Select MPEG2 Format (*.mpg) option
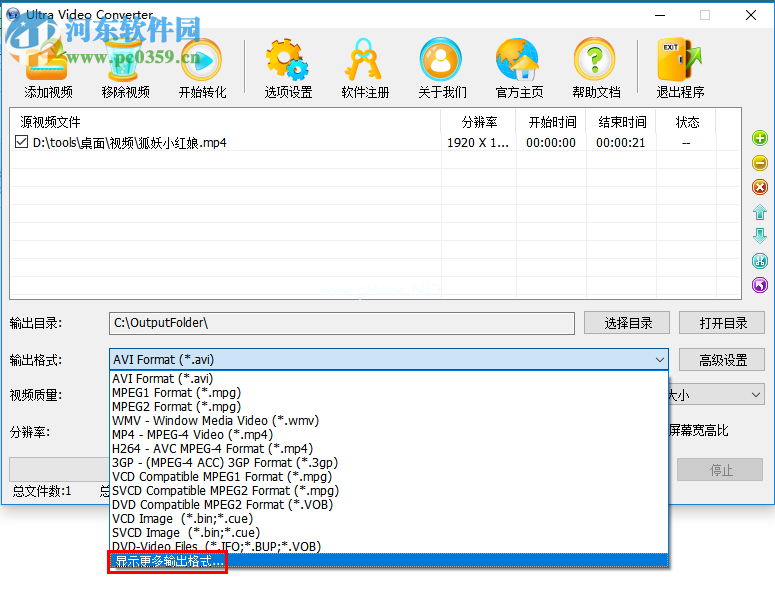Image resolution: width=775 pixels, height=597 pixels. click(x=388, y=407)
